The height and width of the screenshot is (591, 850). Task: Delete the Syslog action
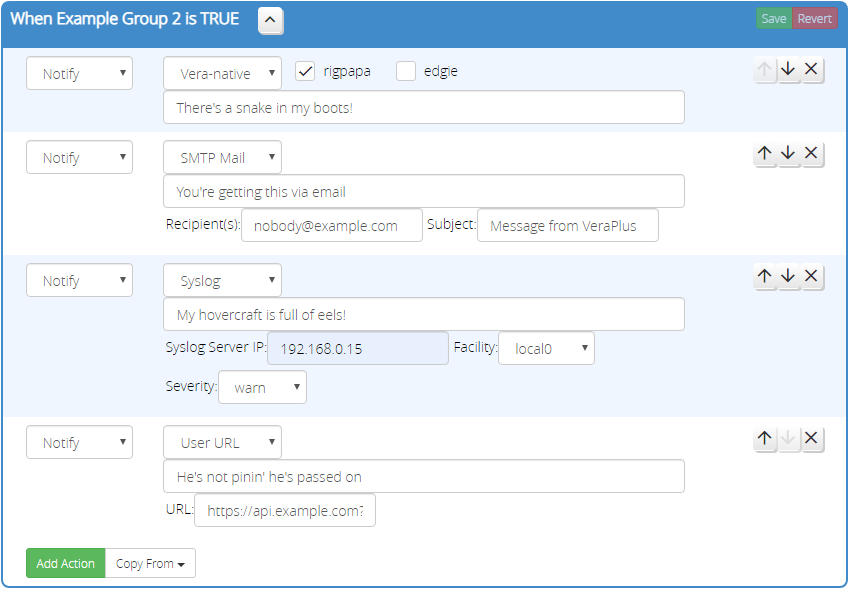[x=811, y=276]
